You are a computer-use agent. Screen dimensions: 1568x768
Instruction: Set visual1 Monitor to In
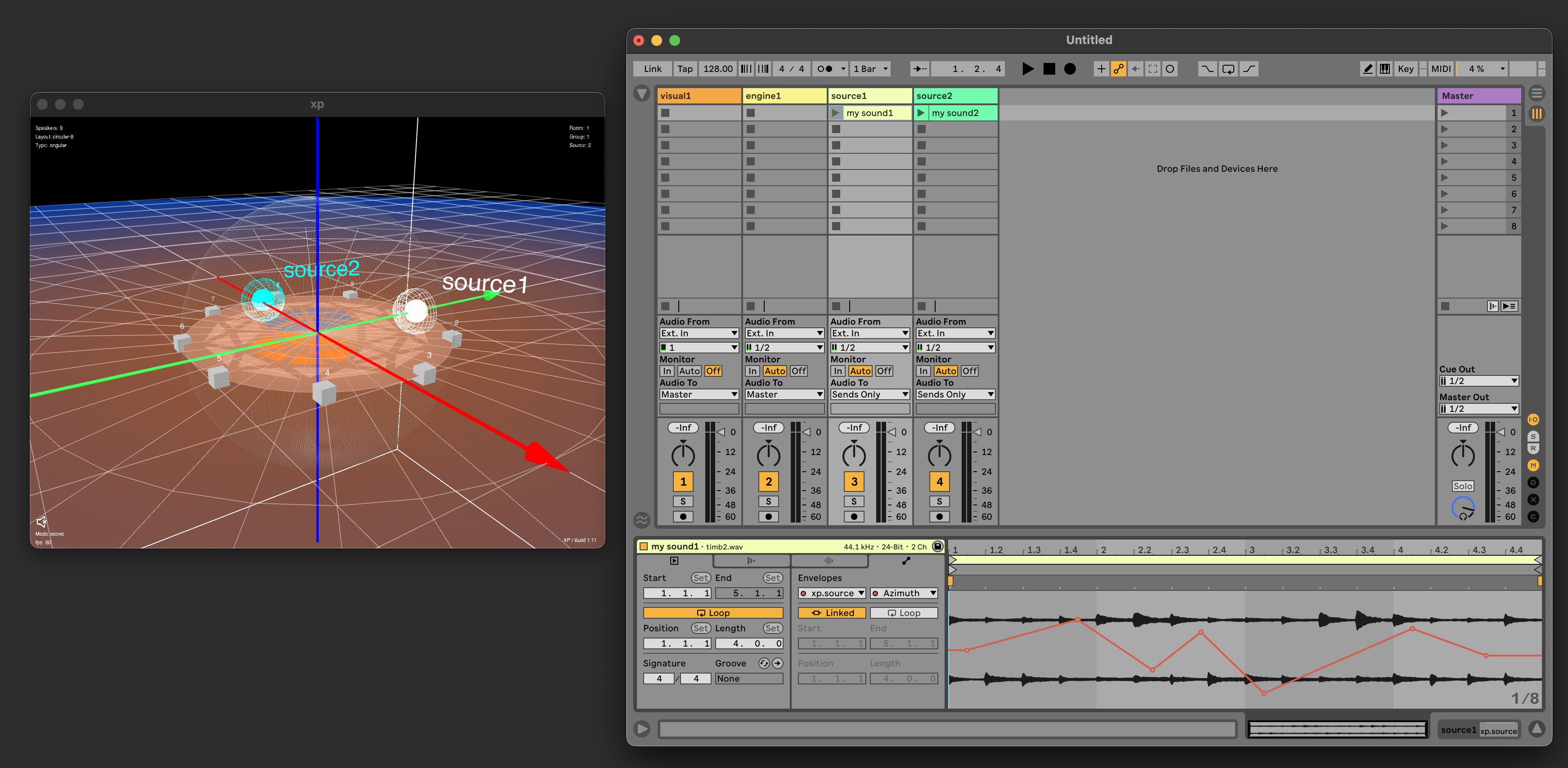pos(667,371)
